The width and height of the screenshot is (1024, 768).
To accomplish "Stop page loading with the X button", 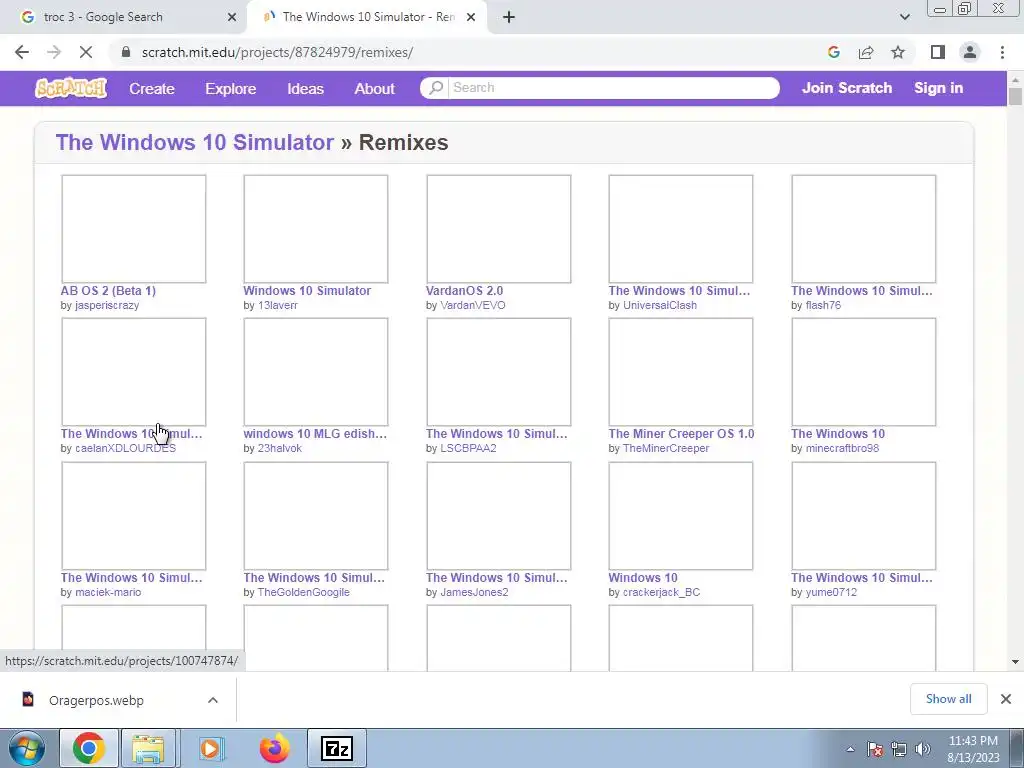I will [x=86, y=52].
